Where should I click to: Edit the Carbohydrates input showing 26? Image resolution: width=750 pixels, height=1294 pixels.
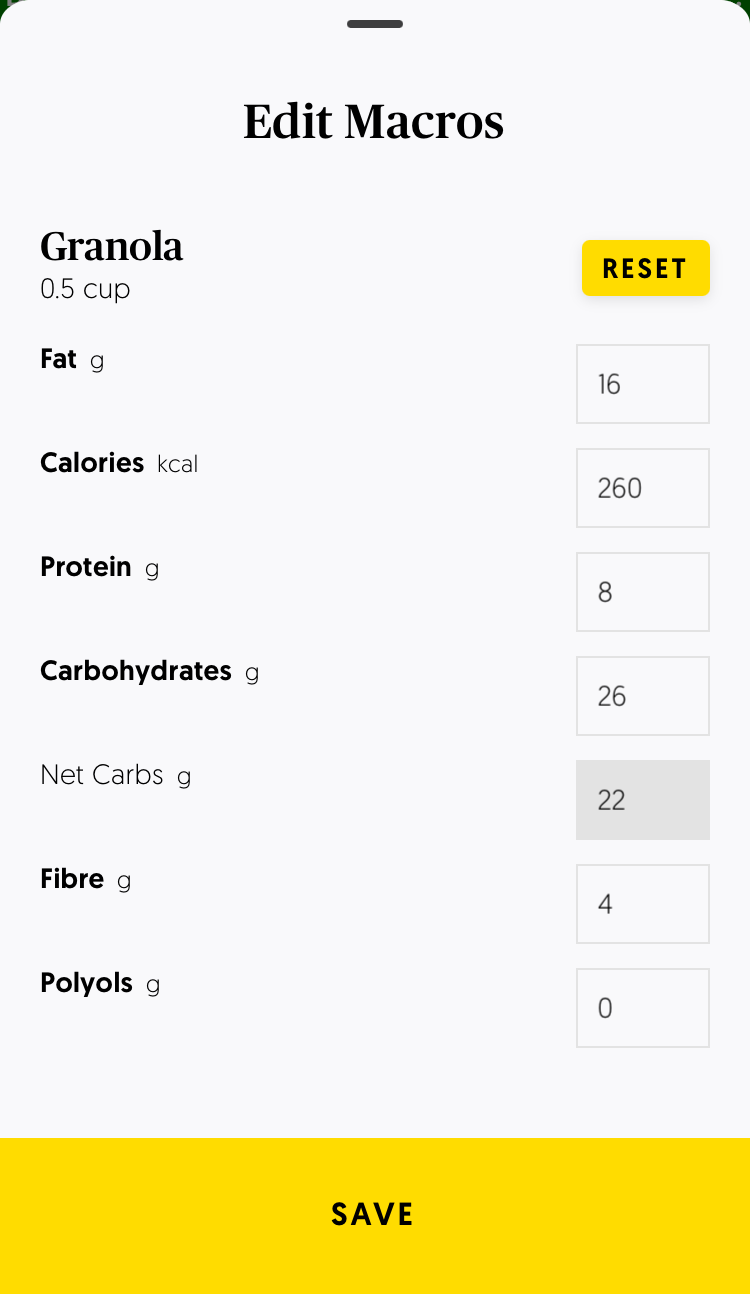tap(643, 696)
